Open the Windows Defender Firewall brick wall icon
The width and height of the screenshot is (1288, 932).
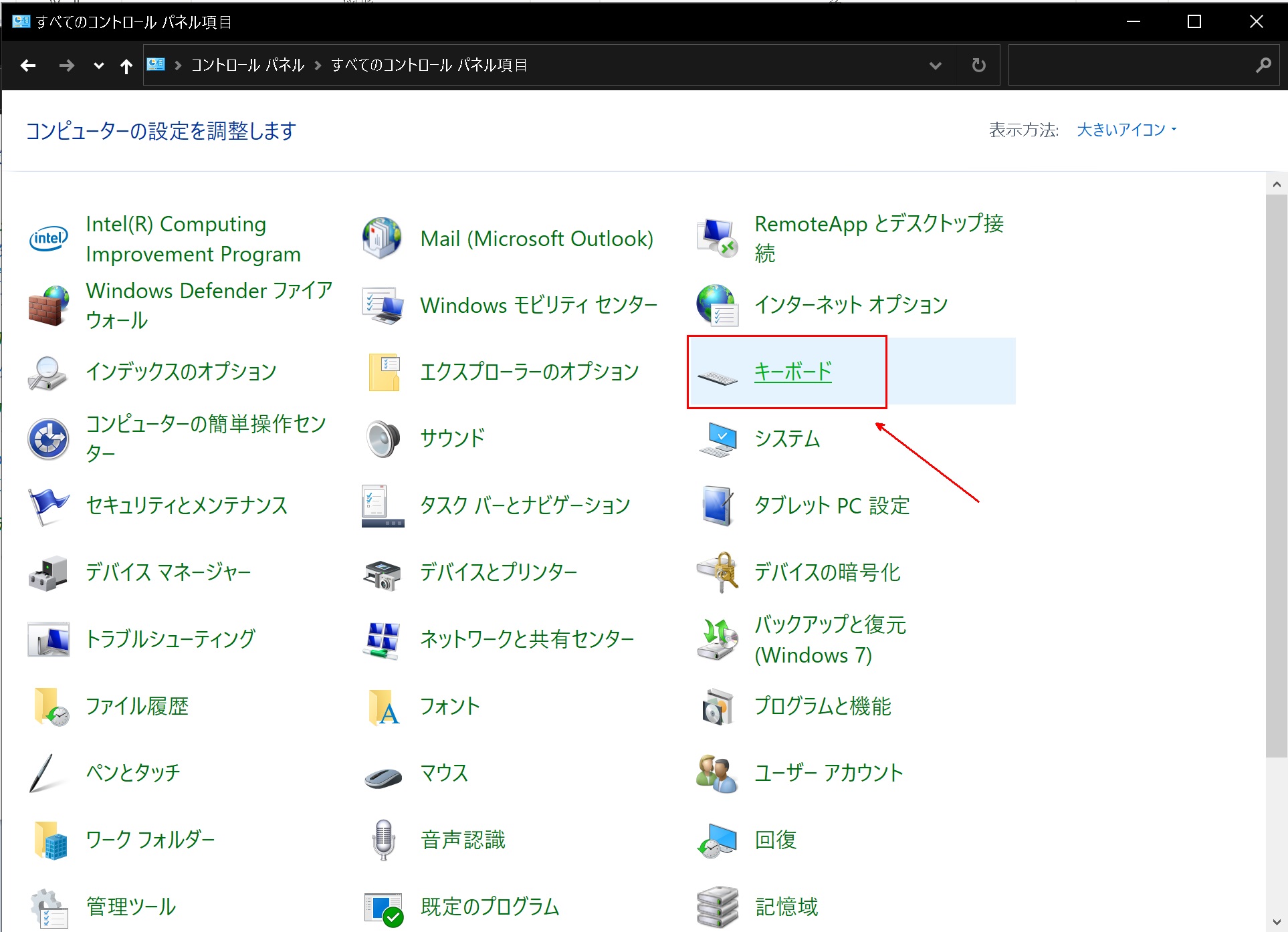(48, 306)
